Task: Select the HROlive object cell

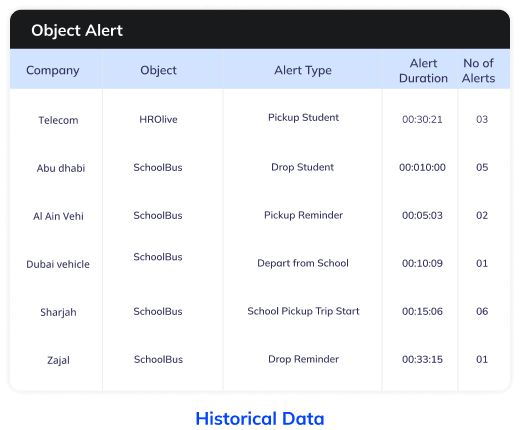Action: 158,119
